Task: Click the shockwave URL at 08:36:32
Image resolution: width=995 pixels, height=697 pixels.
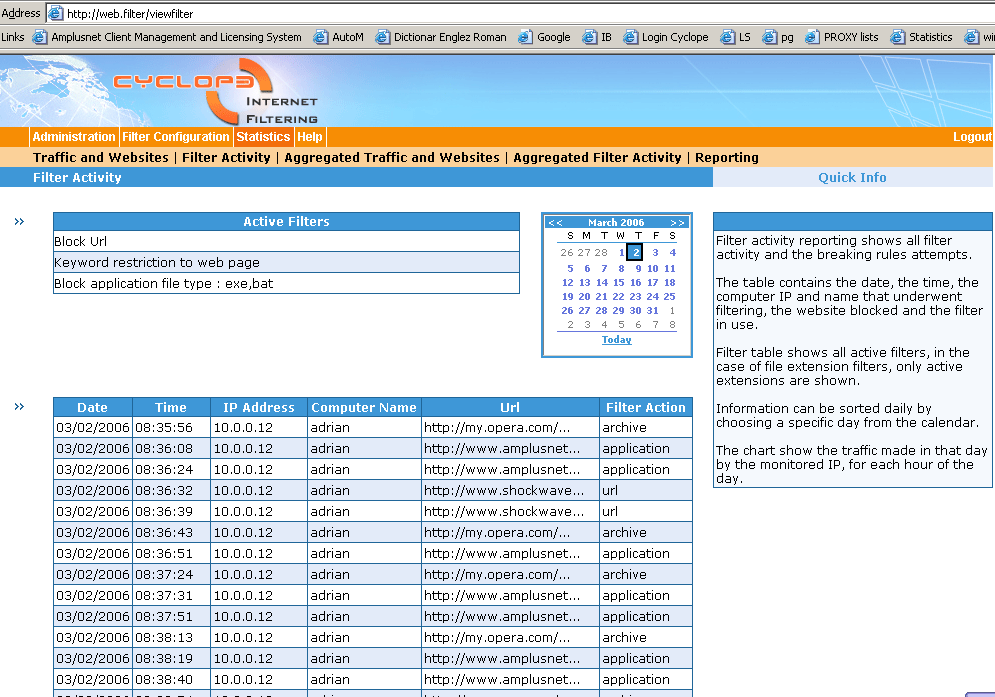Action: click(x=504, y=491)
